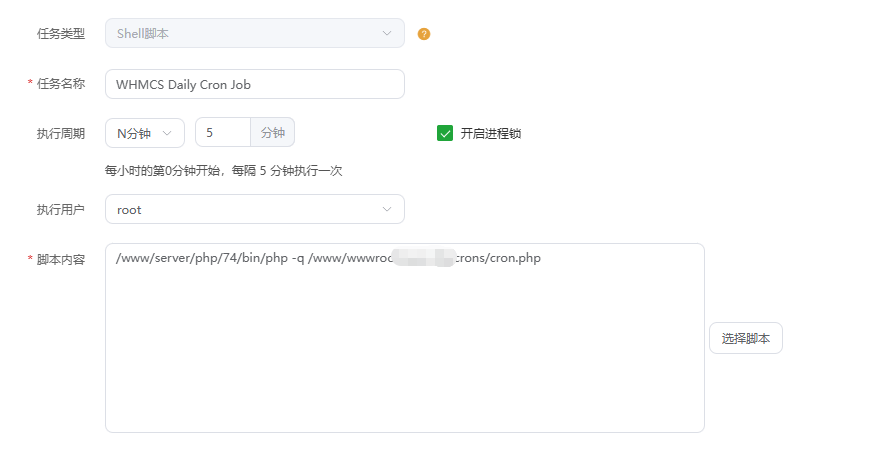
Task: Toggle the 开启进程锁 checkbox
Action: [x=445, y=134]
